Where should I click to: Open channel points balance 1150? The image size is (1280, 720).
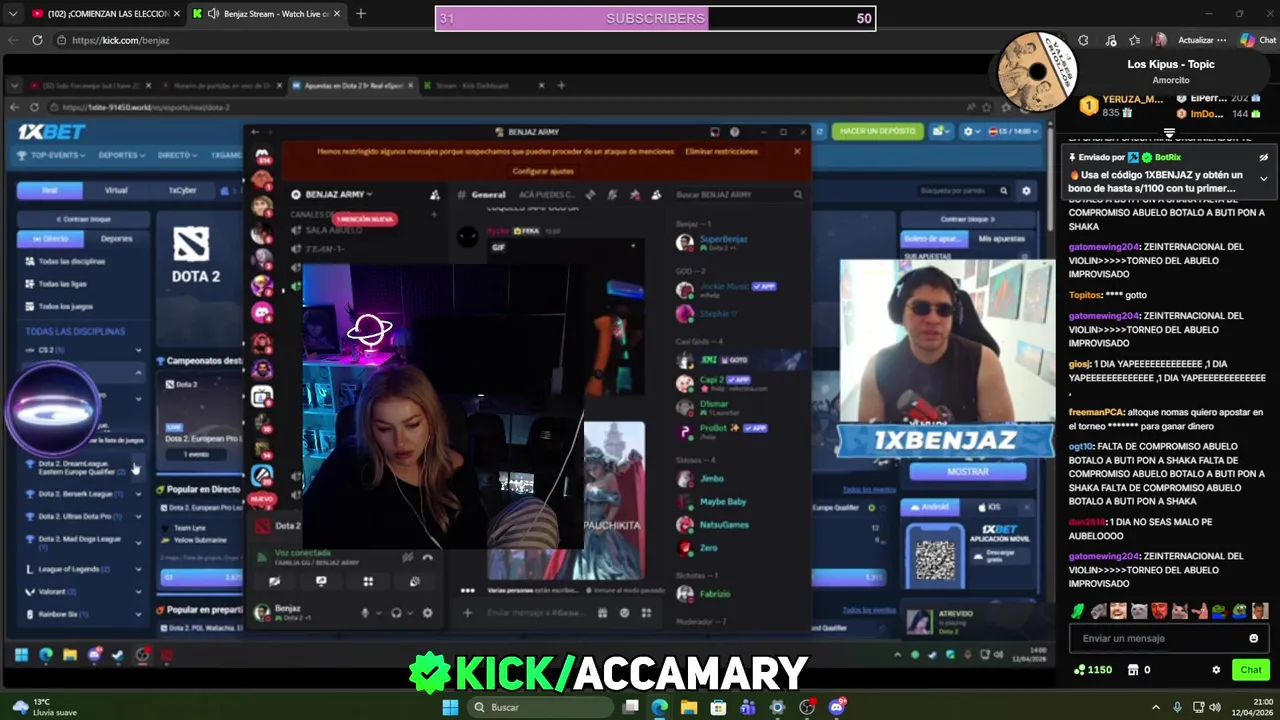pos(1092,670)
